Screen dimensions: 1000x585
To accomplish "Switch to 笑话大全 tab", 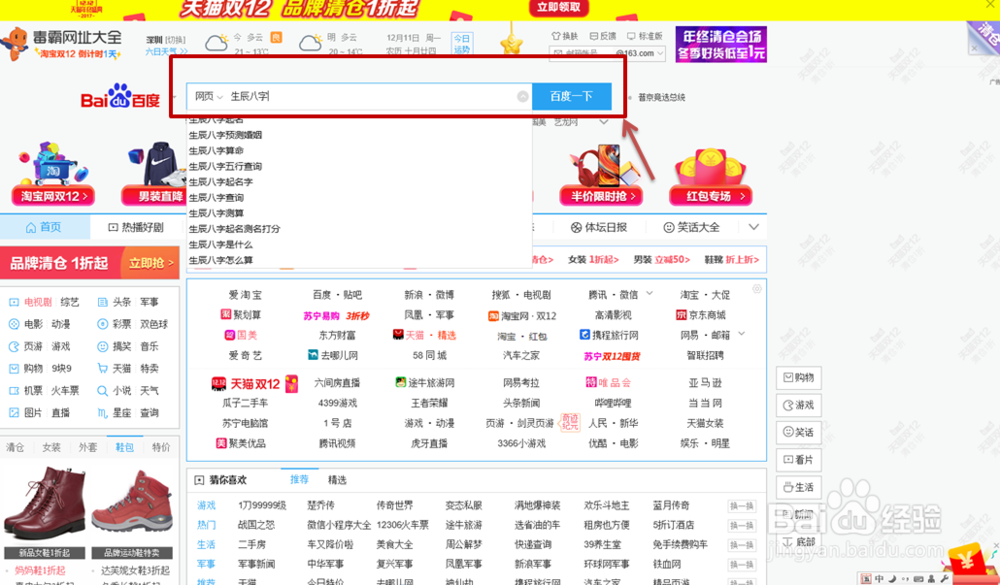I will point(691,227).
